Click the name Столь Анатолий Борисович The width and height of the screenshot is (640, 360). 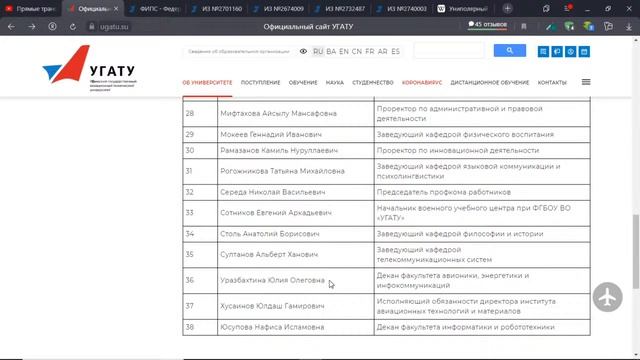pyautogui.click(x=270, y=234)
